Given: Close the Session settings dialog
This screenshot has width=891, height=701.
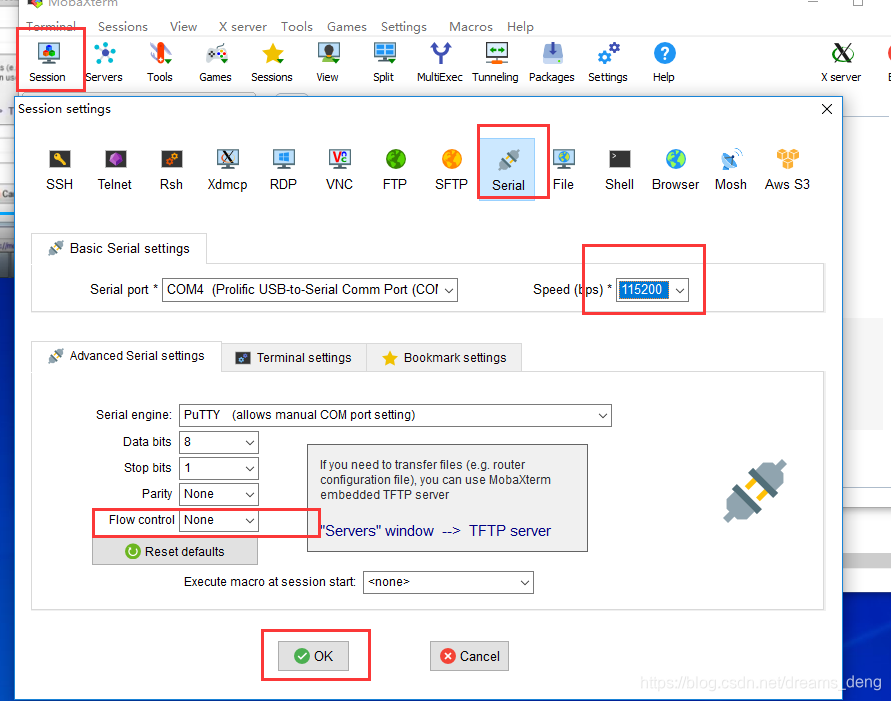Looking at the screenshot, I should (827, 109).
